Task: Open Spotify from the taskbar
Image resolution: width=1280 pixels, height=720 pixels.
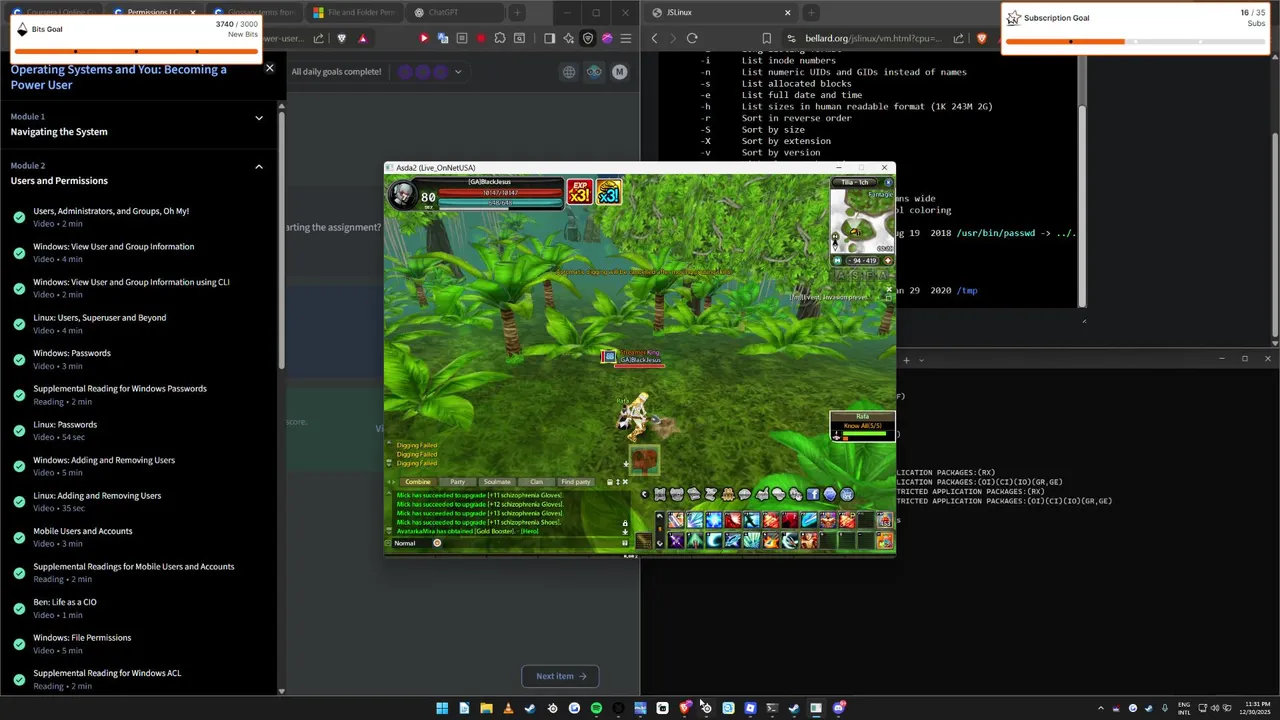Action: (x=596, y=708)
